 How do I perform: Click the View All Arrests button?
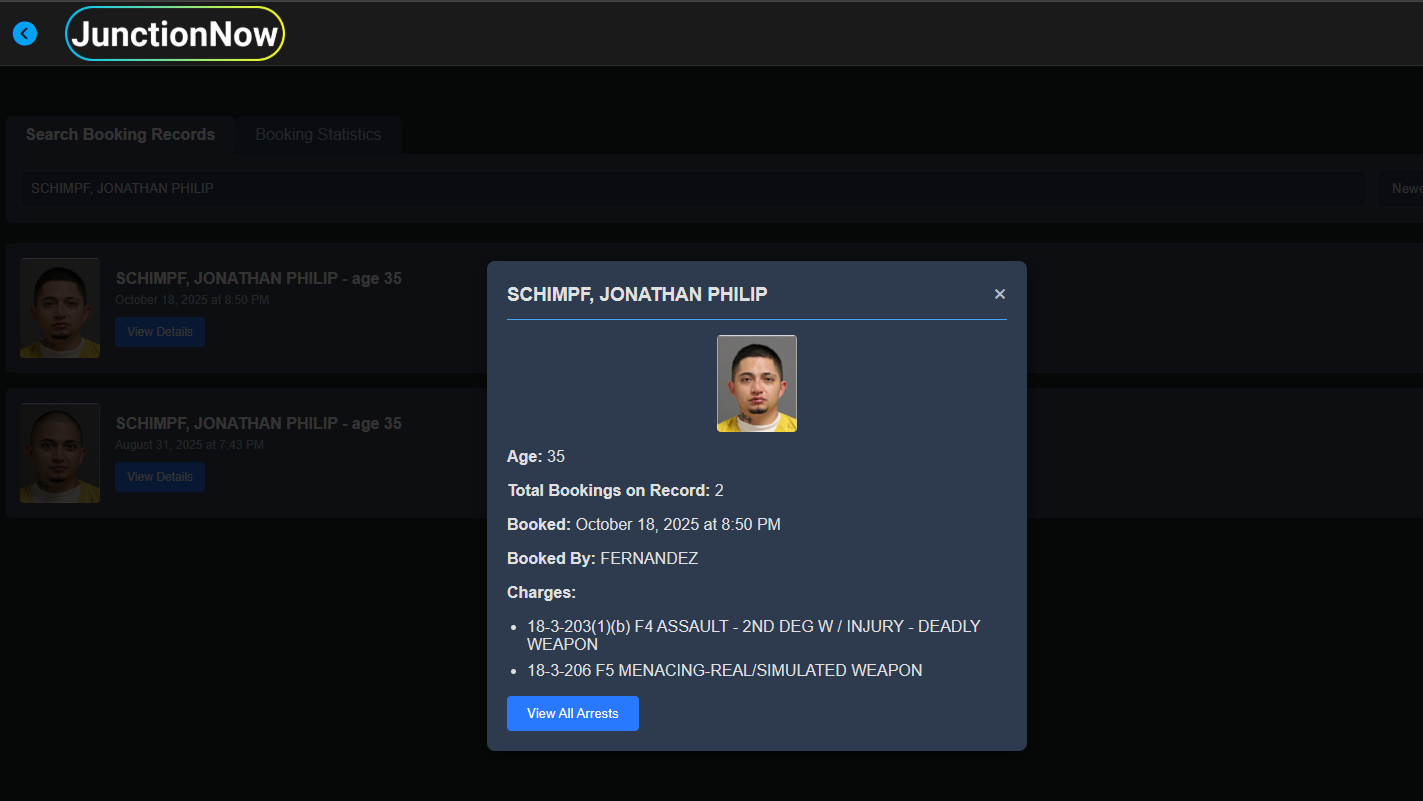(572, 714)
